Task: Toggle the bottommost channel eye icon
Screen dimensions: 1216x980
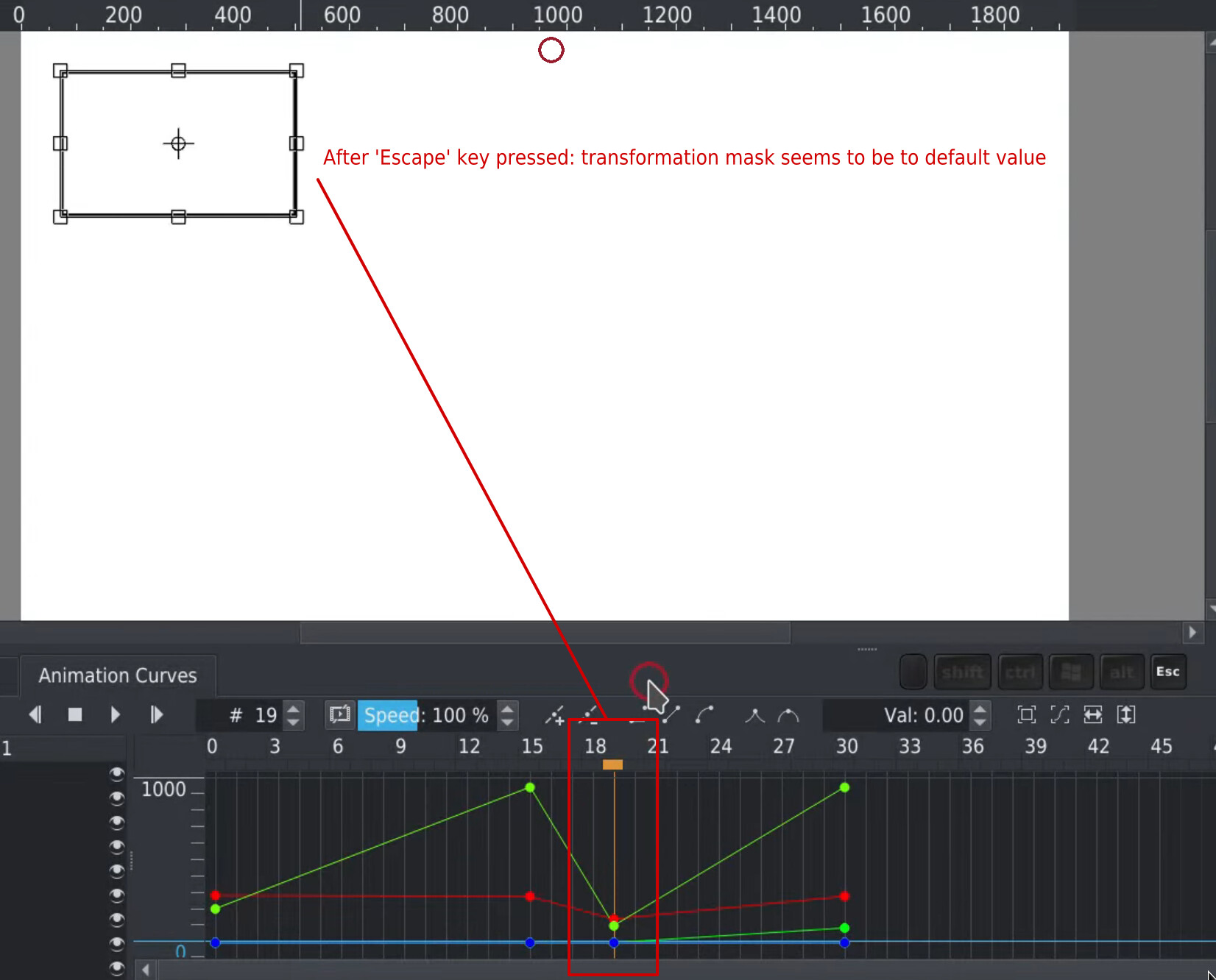Action: 116,967
